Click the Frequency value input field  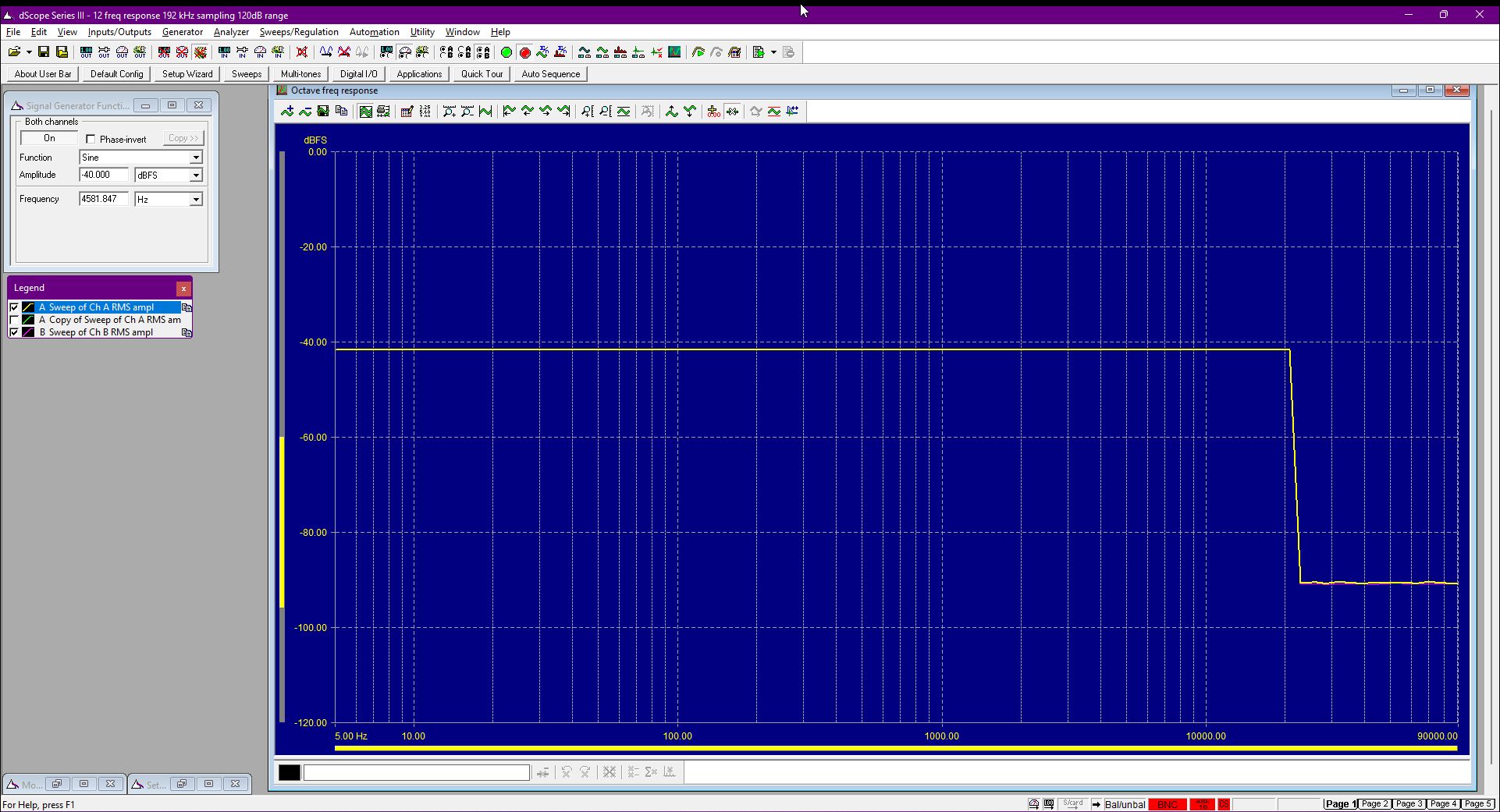coord(103,199)
